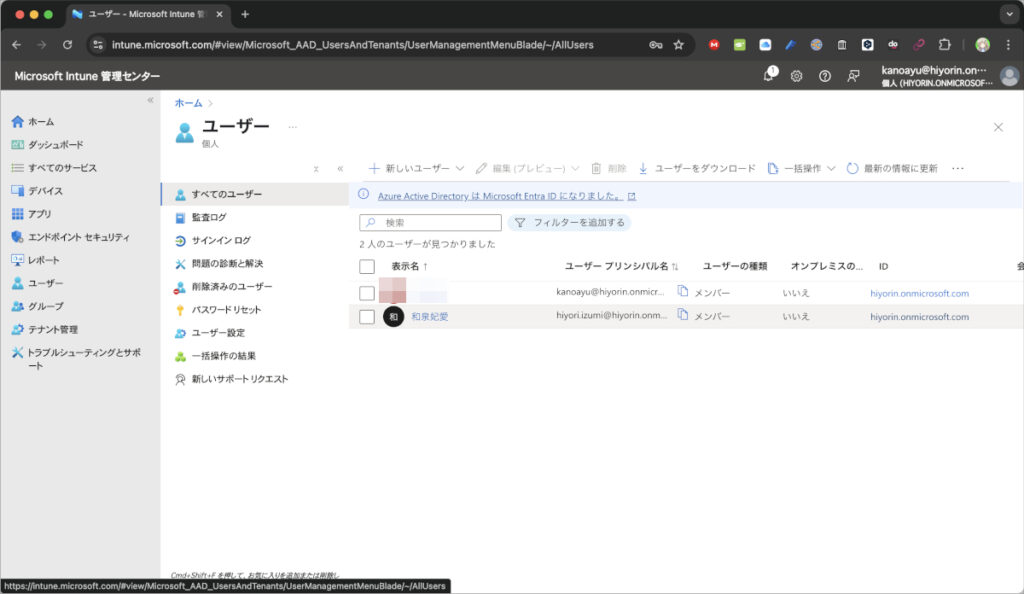1024x594 pixels.
Task: Open the settings gear in header
Action: pyautogui.click(x=796, y=76)
